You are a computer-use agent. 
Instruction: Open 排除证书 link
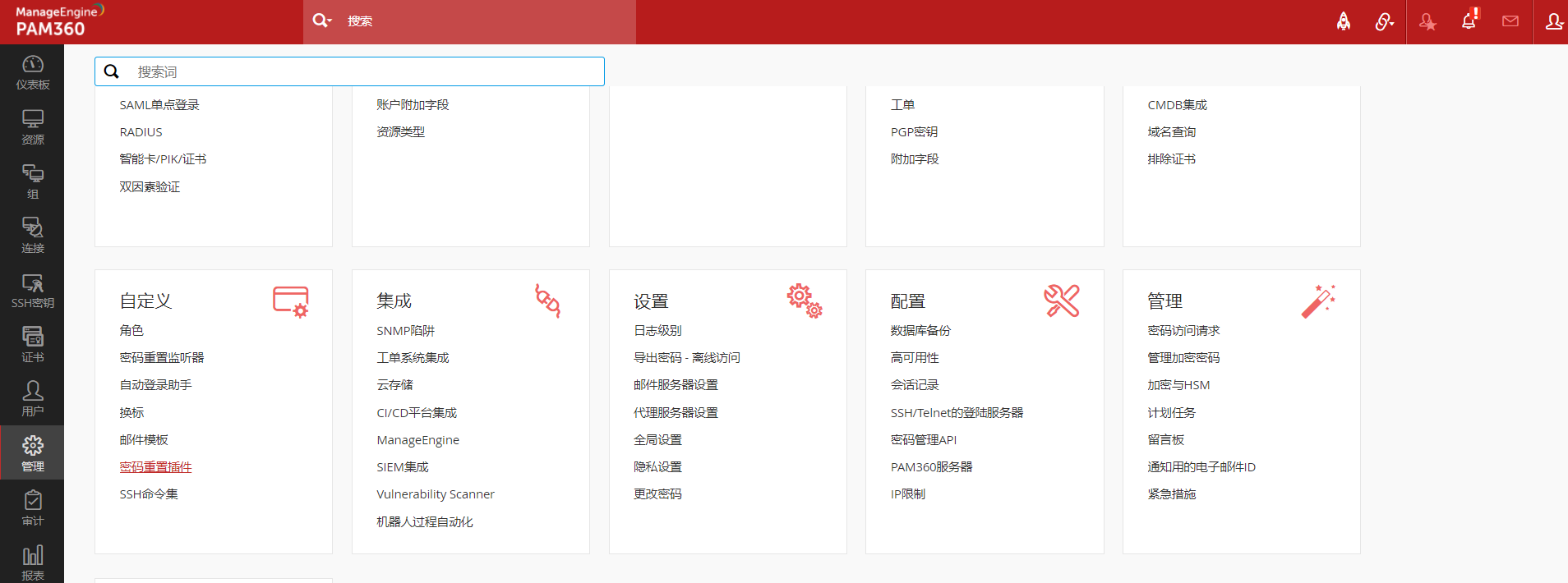[x=1171, y=159]
